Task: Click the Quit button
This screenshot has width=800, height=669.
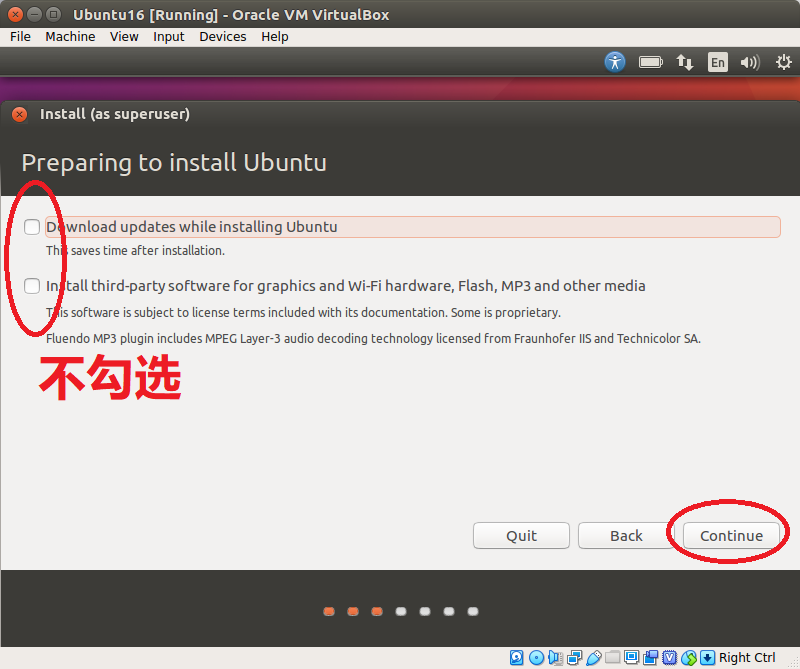Action: [x=521, y=535]
